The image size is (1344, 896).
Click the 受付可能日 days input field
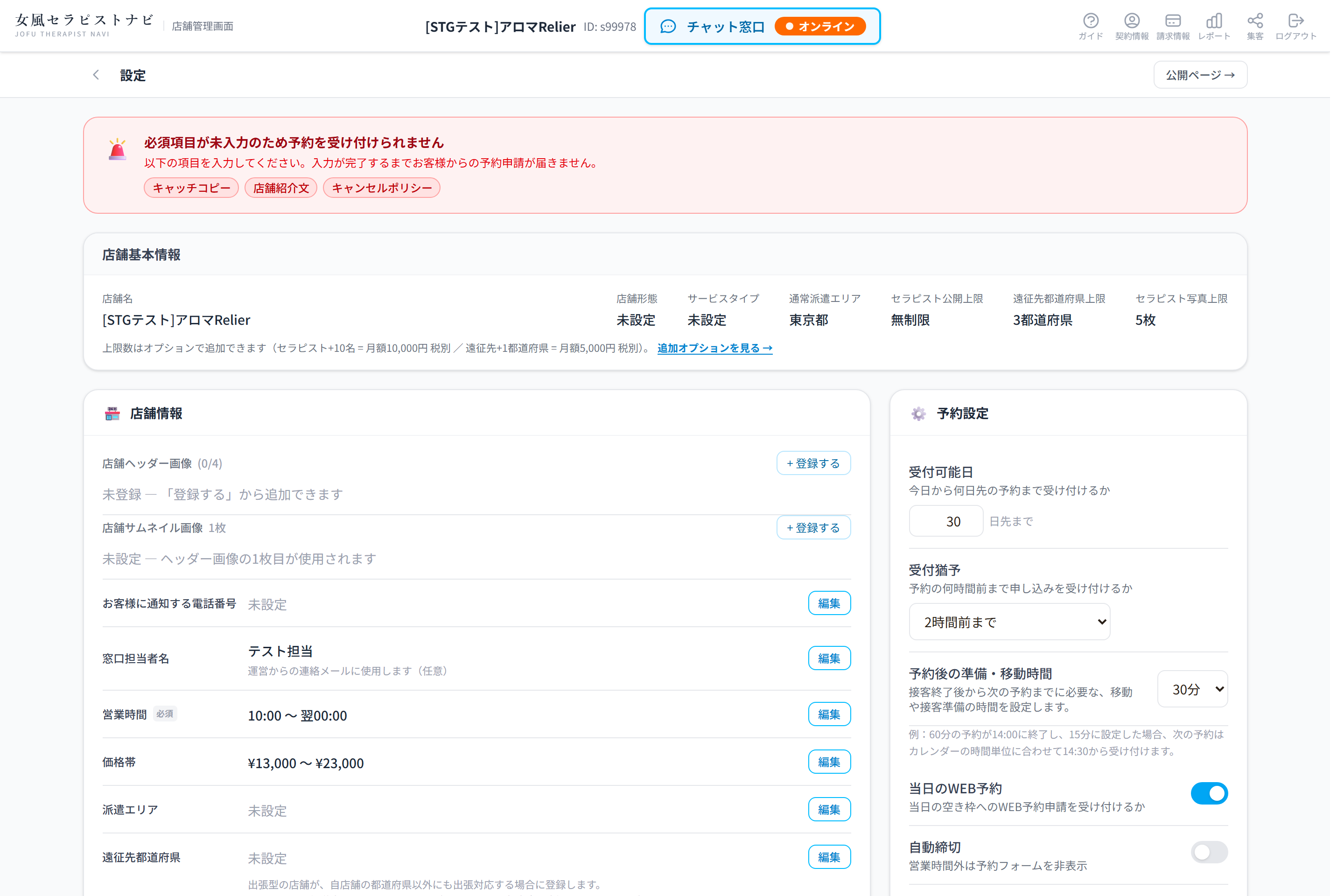click(x=955, y=526)
